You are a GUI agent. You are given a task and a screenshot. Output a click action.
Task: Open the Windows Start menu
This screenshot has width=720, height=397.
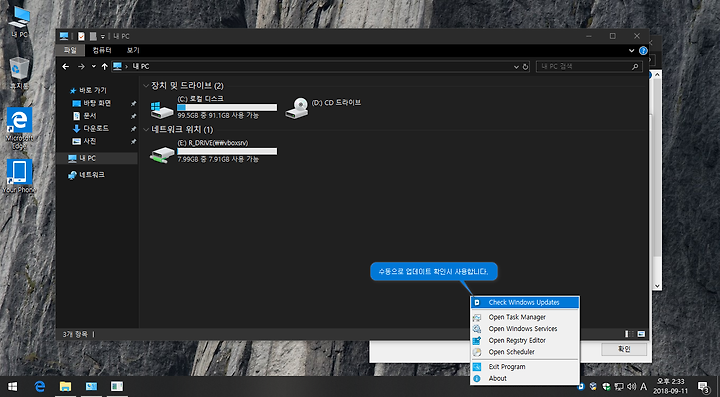point(12,386)
